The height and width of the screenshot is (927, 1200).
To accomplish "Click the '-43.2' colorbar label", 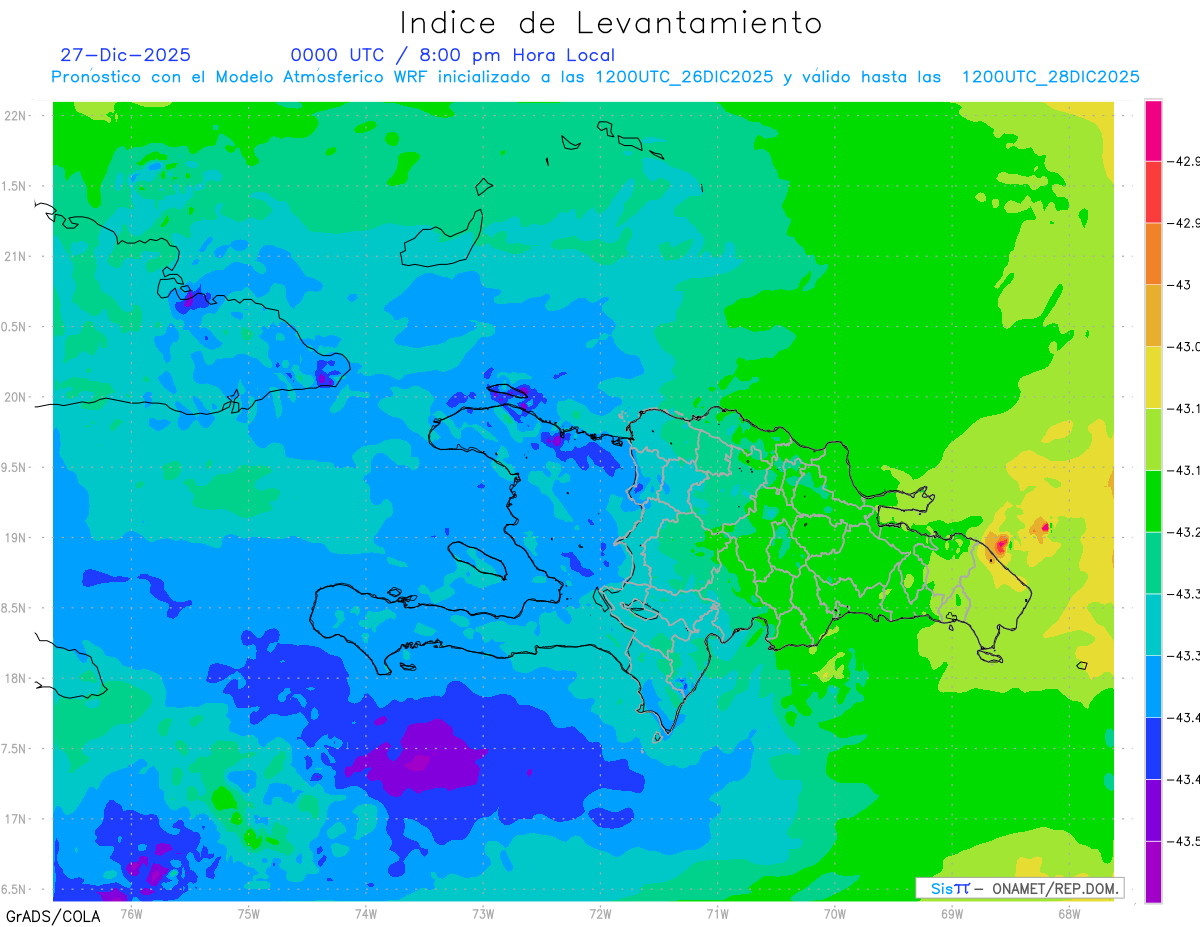I will (1184, 532).
